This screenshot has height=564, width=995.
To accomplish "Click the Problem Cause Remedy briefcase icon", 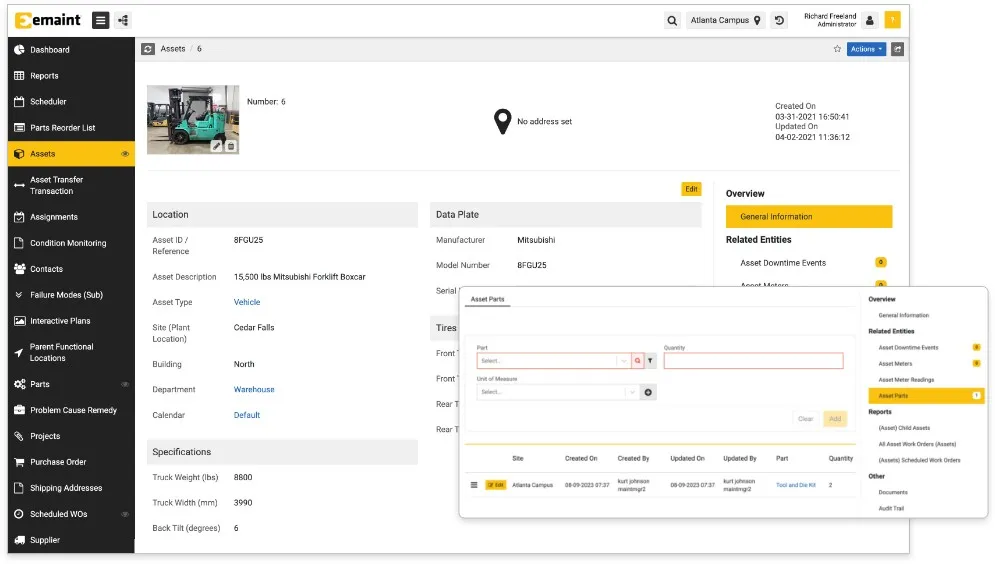I will 20,410.
